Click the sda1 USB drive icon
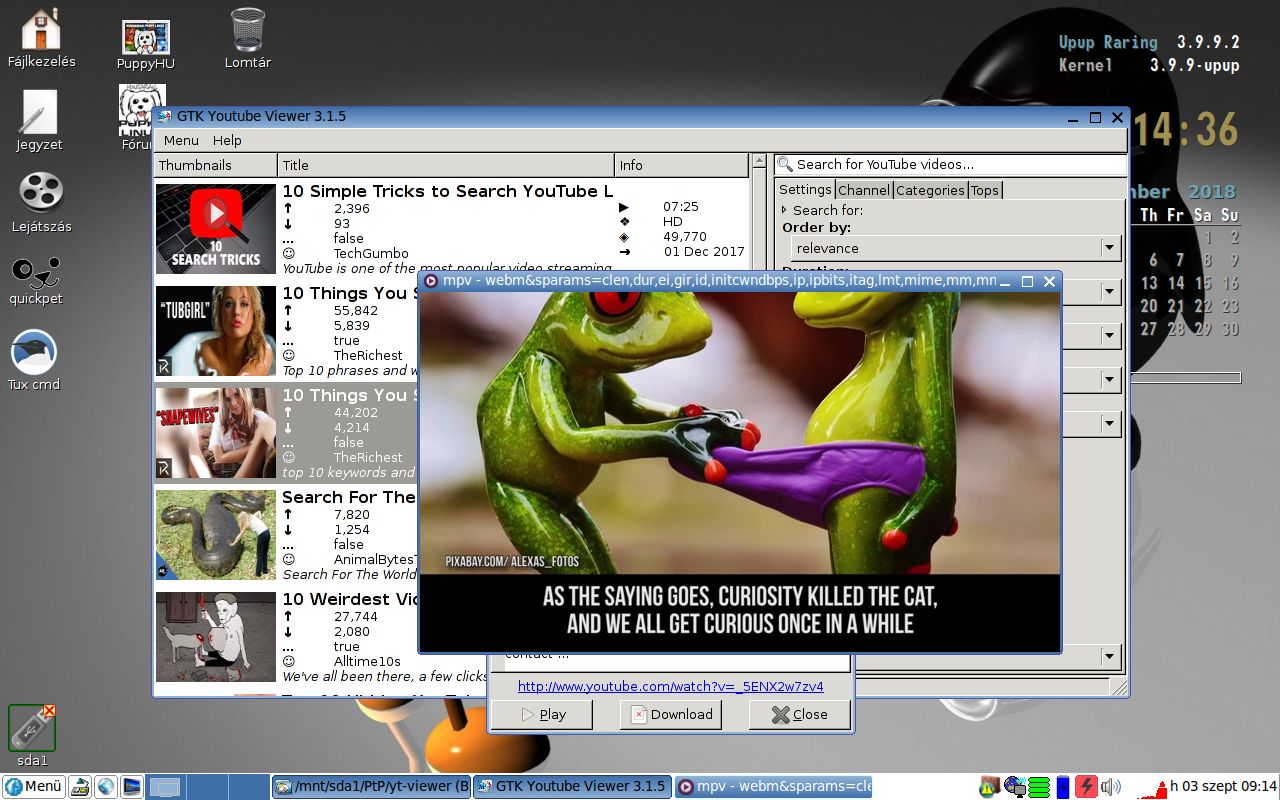1280x800 pixels. coord(32,728)
